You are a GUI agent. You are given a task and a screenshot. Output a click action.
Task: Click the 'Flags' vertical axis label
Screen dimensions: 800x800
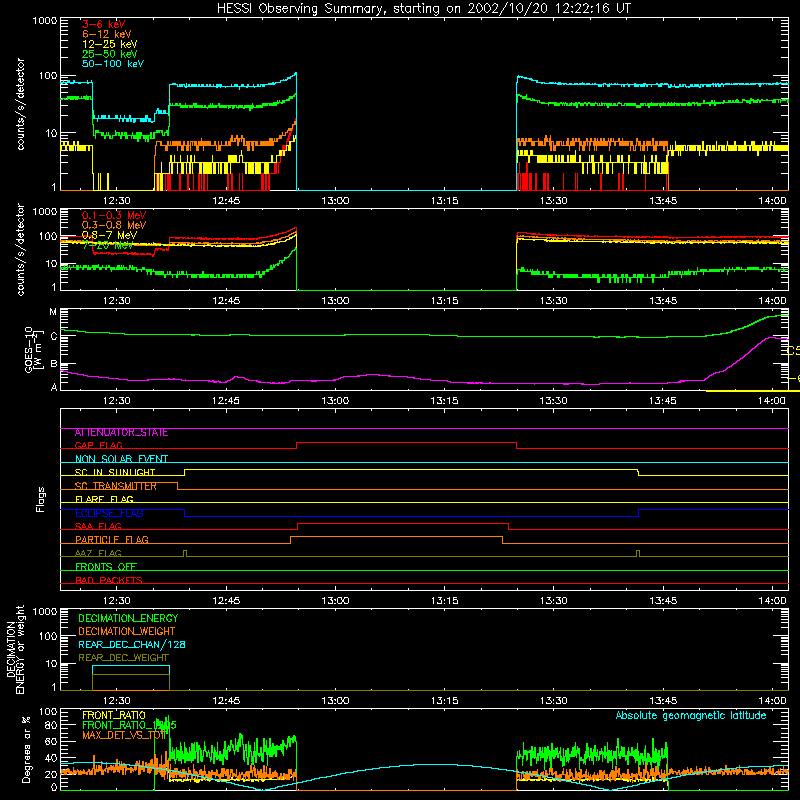[41, 499]
